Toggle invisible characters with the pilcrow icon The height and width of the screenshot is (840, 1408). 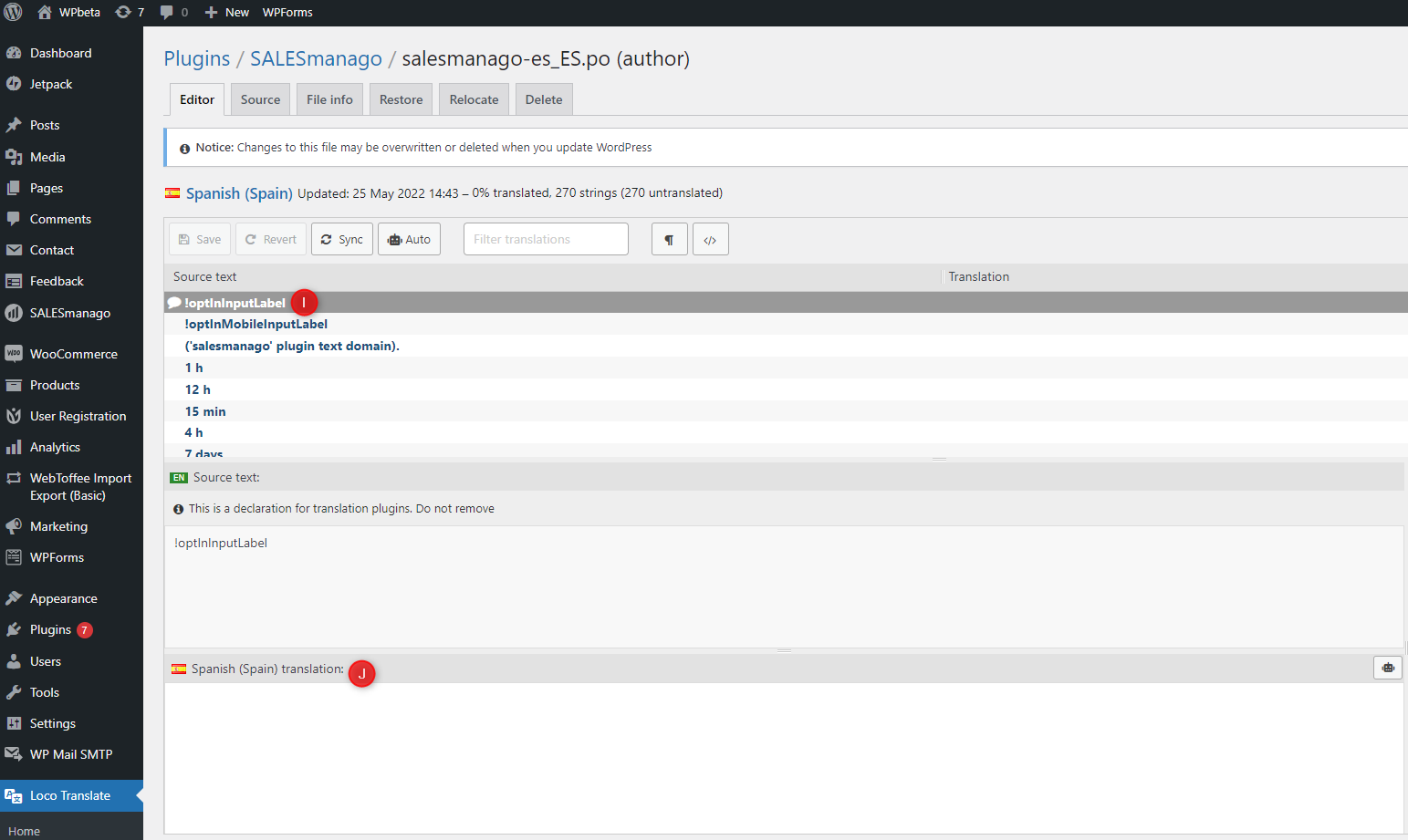669,239
